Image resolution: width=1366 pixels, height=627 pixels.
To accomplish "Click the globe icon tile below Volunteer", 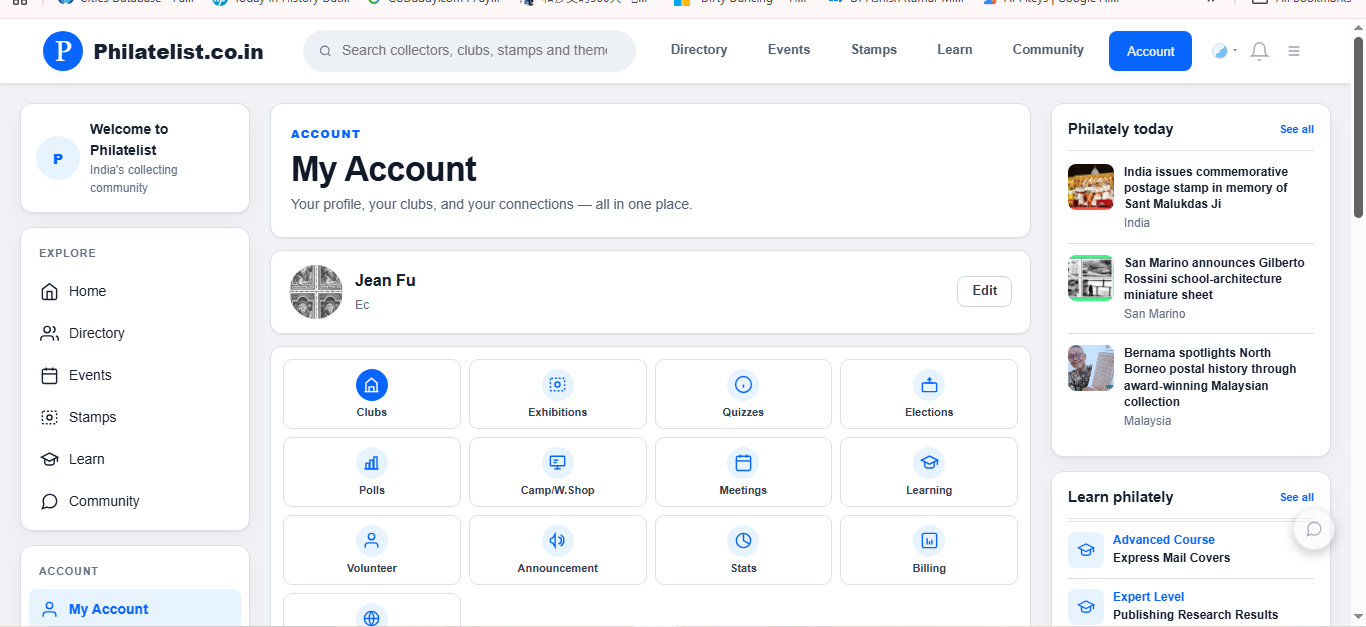I will click(x=372, y=611).
